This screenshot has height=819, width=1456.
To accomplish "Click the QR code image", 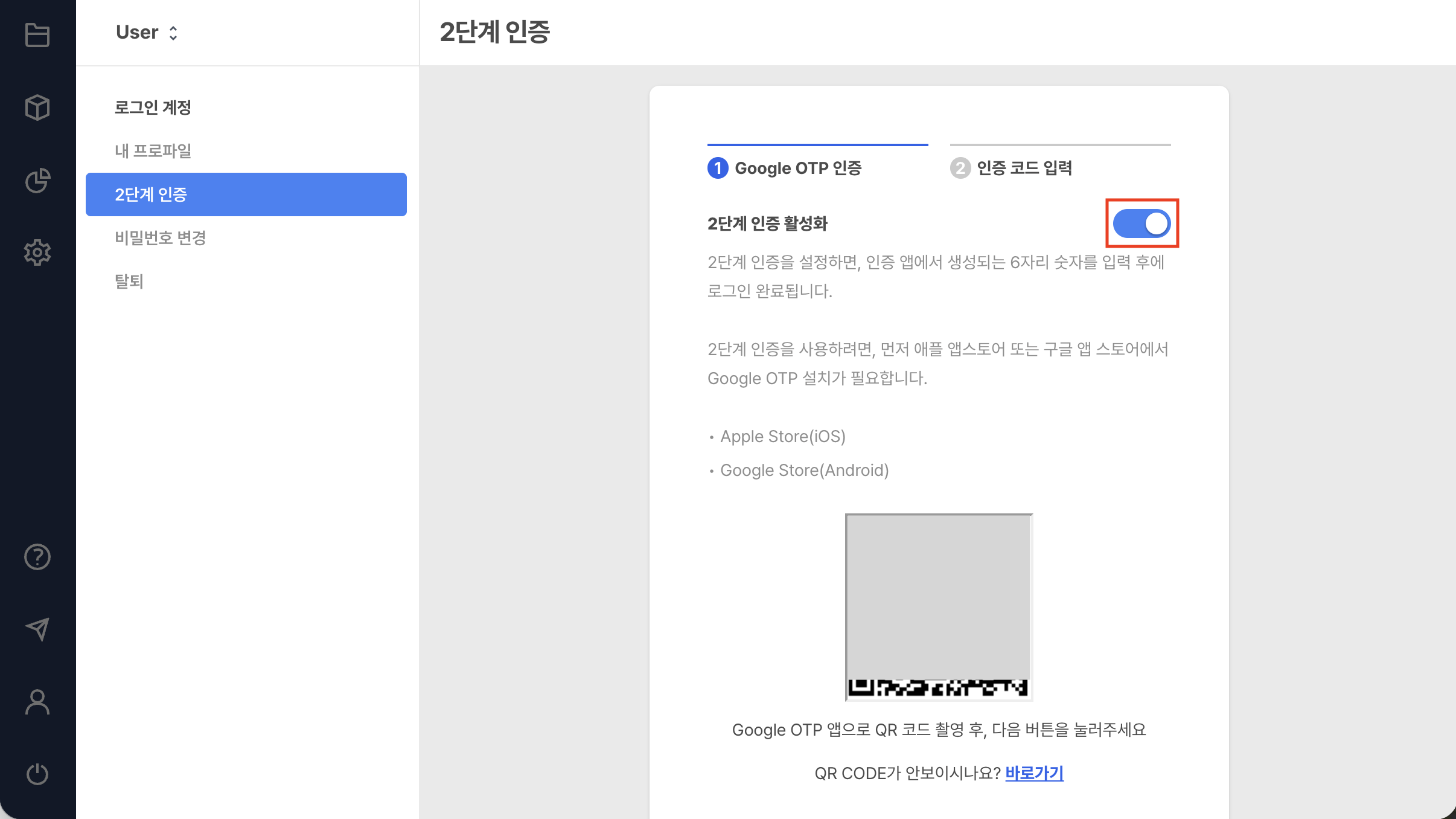I will (939, 606).
